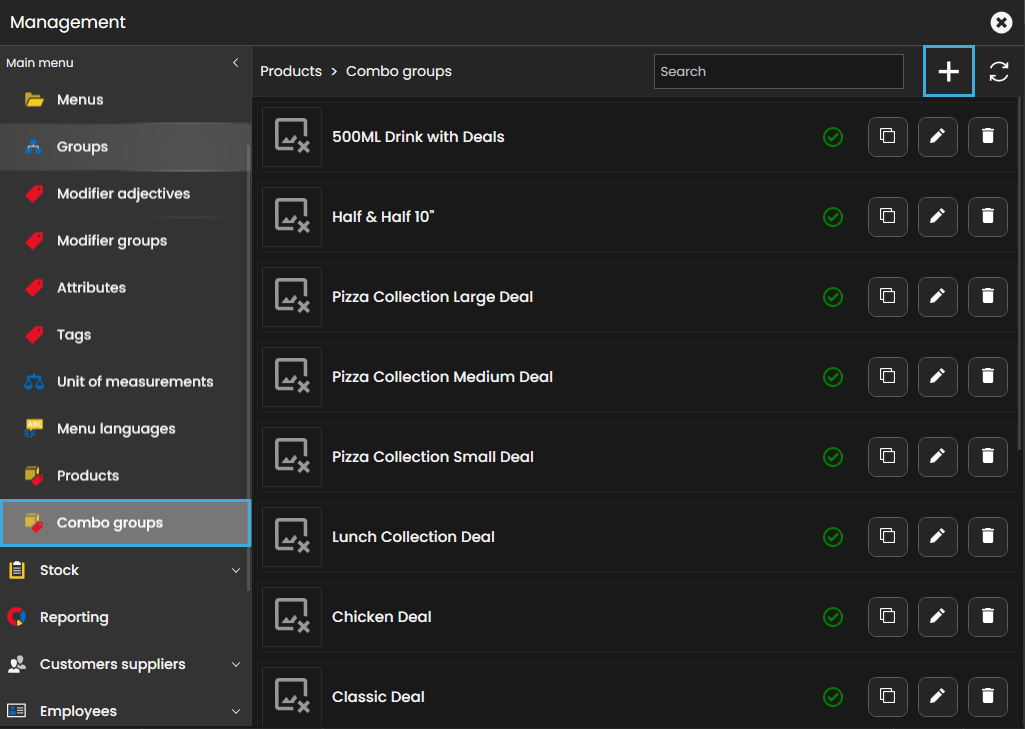Toggle active status of Pizza Collection Medium Deal
The image size is (1025, 729).
[832, 377]
